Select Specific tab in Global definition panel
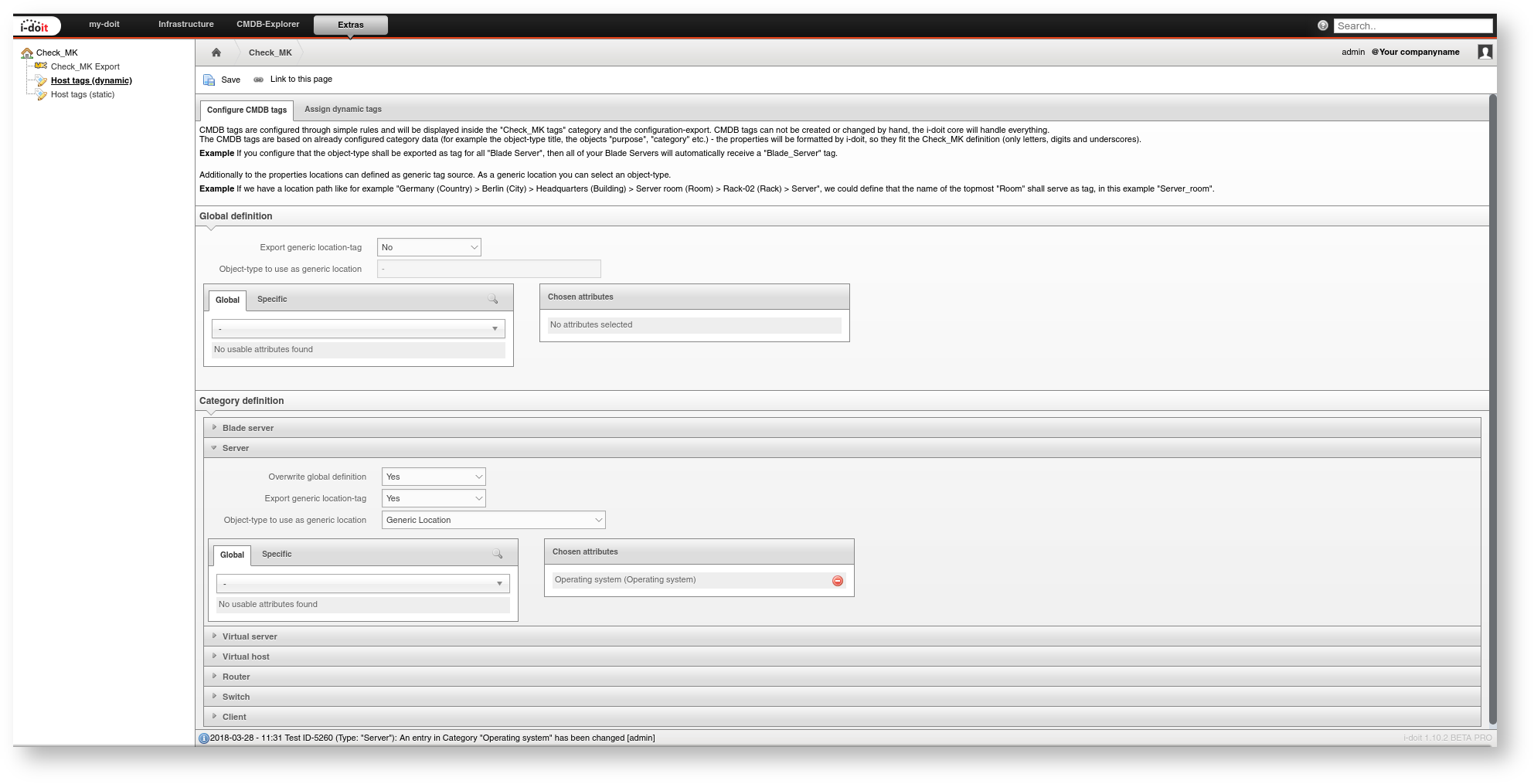Viewport: 1534px width, 784px height. pyautogui.click(x=272, y=299)
